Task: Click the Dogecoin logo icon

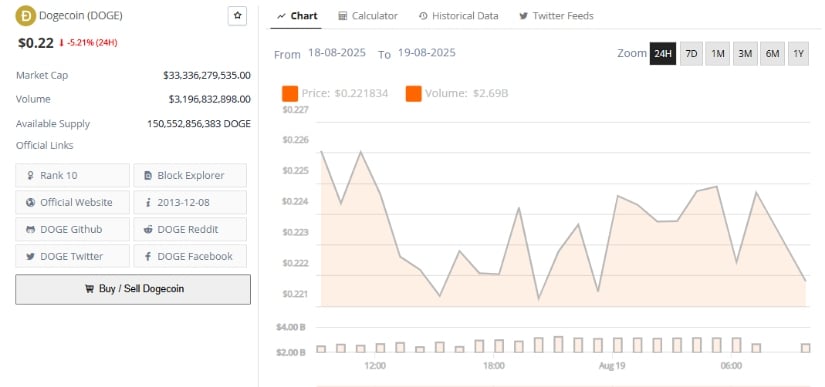Action: tap(25, 16)
